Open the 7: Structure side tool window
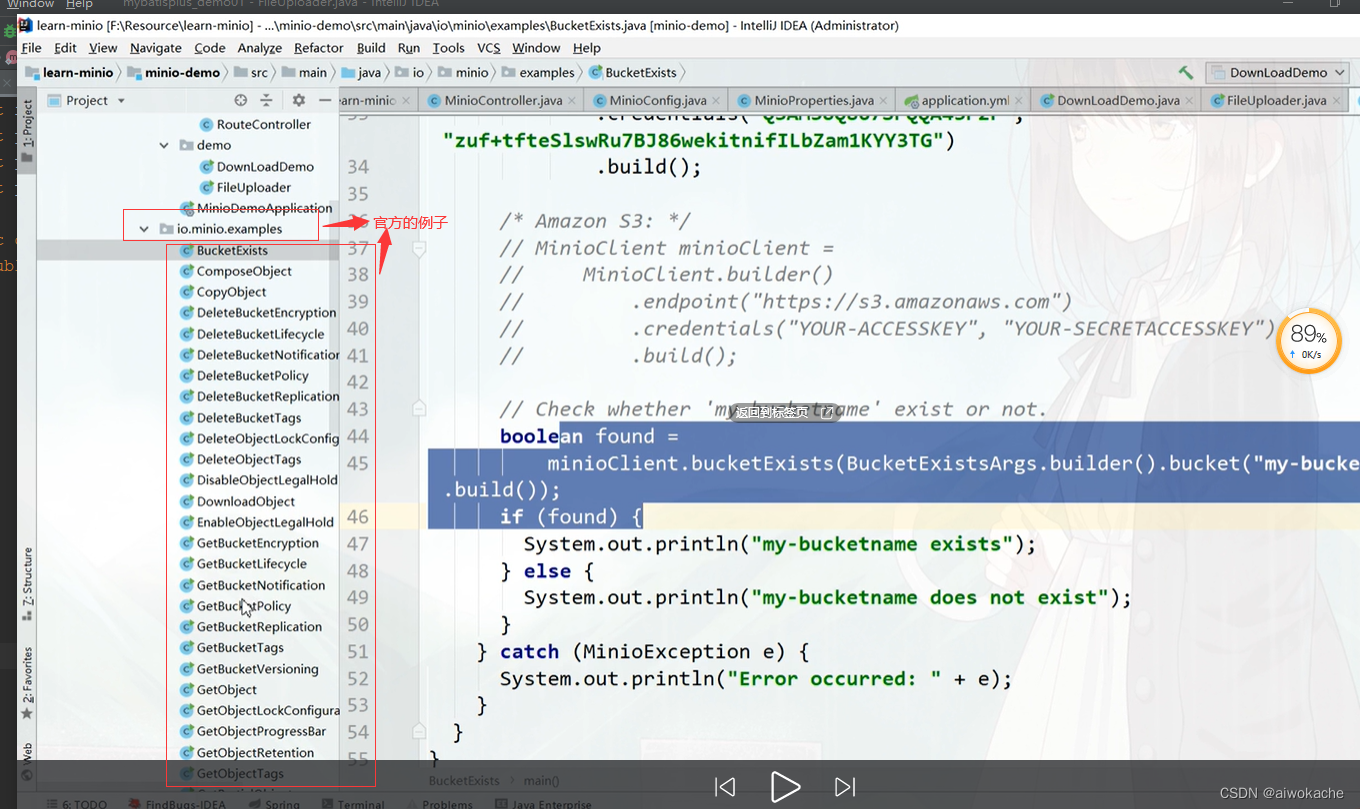The height and width of the screenshot is (809, 1360). [27, 584]
